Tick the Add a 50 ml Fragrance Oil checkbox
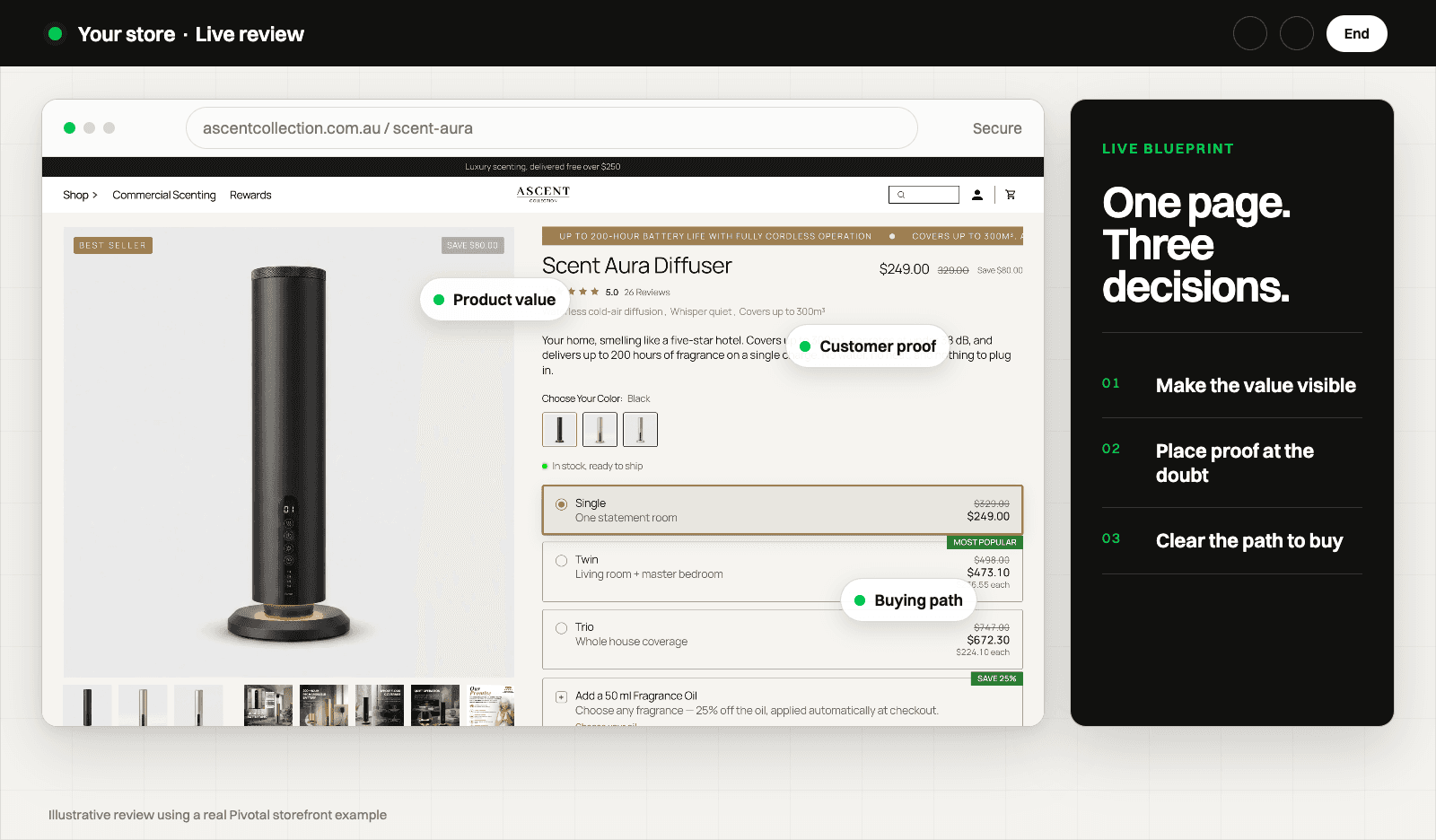 tap(561, 696)
